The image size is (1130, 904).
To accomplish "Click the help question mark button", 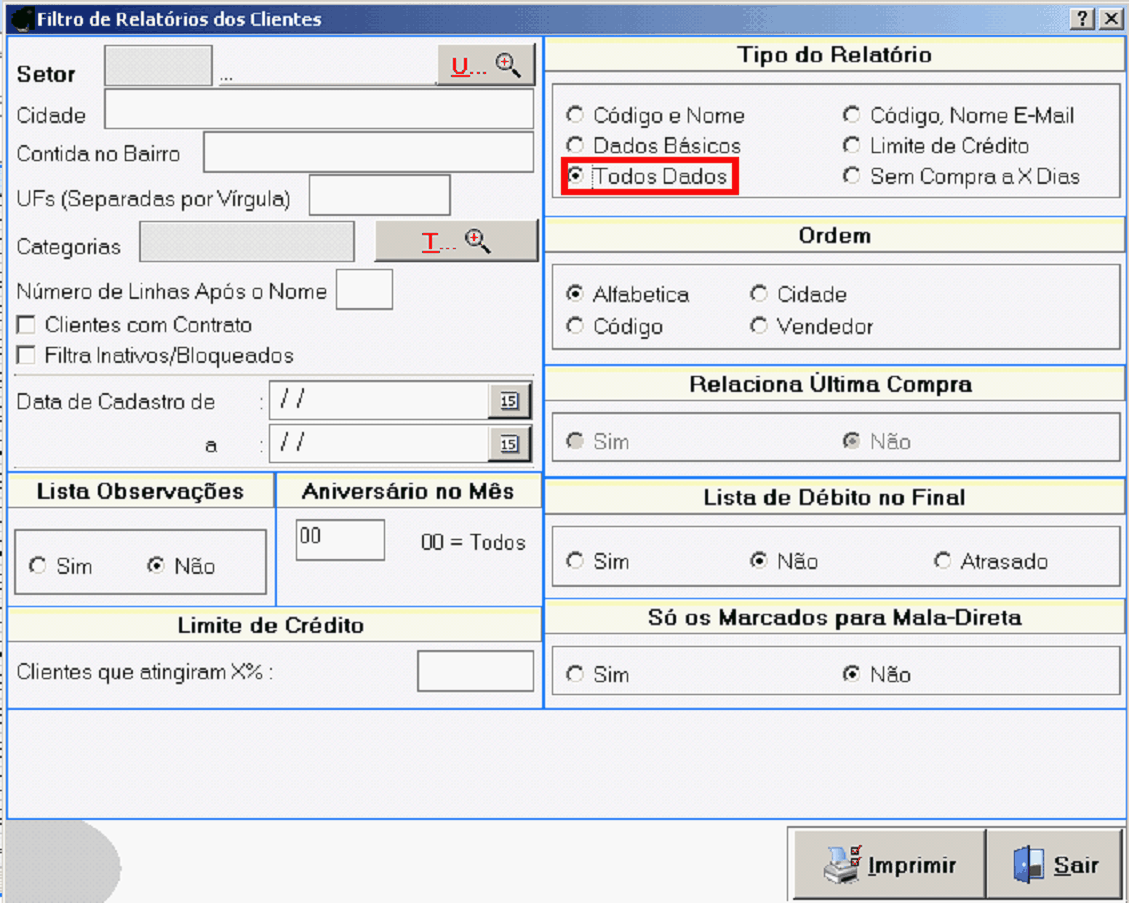I will pyautogui.click(x=1082, y=19).
